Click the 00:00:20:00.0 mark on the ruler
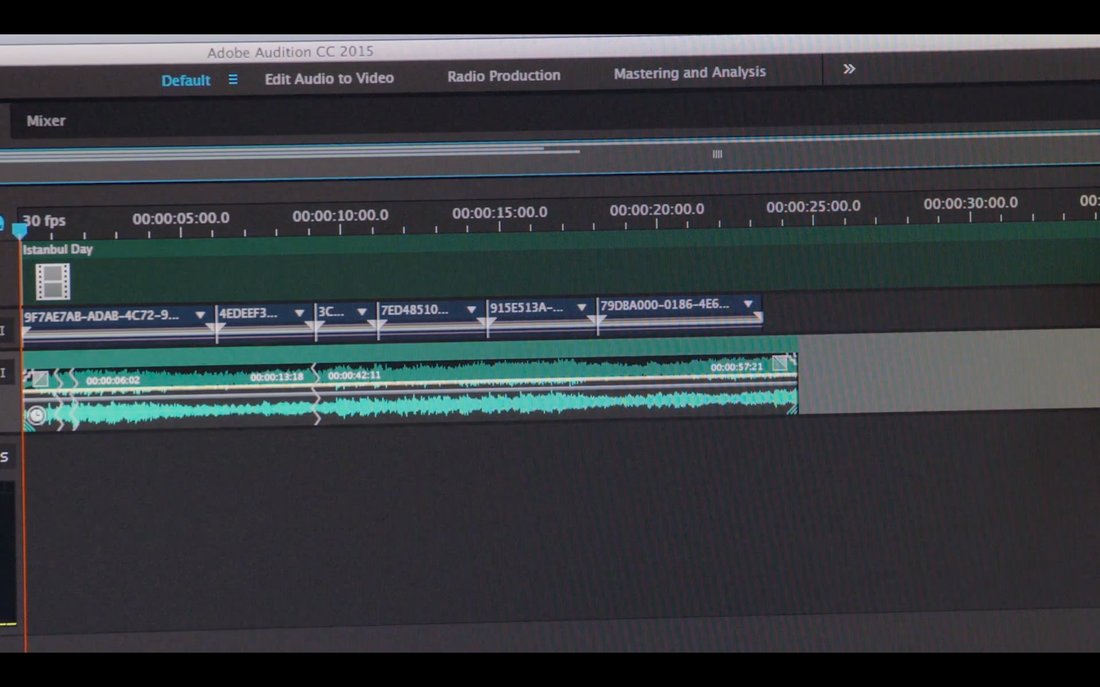Image resolution: width=1100 pixels, height=687 pixels. [657, 209]
